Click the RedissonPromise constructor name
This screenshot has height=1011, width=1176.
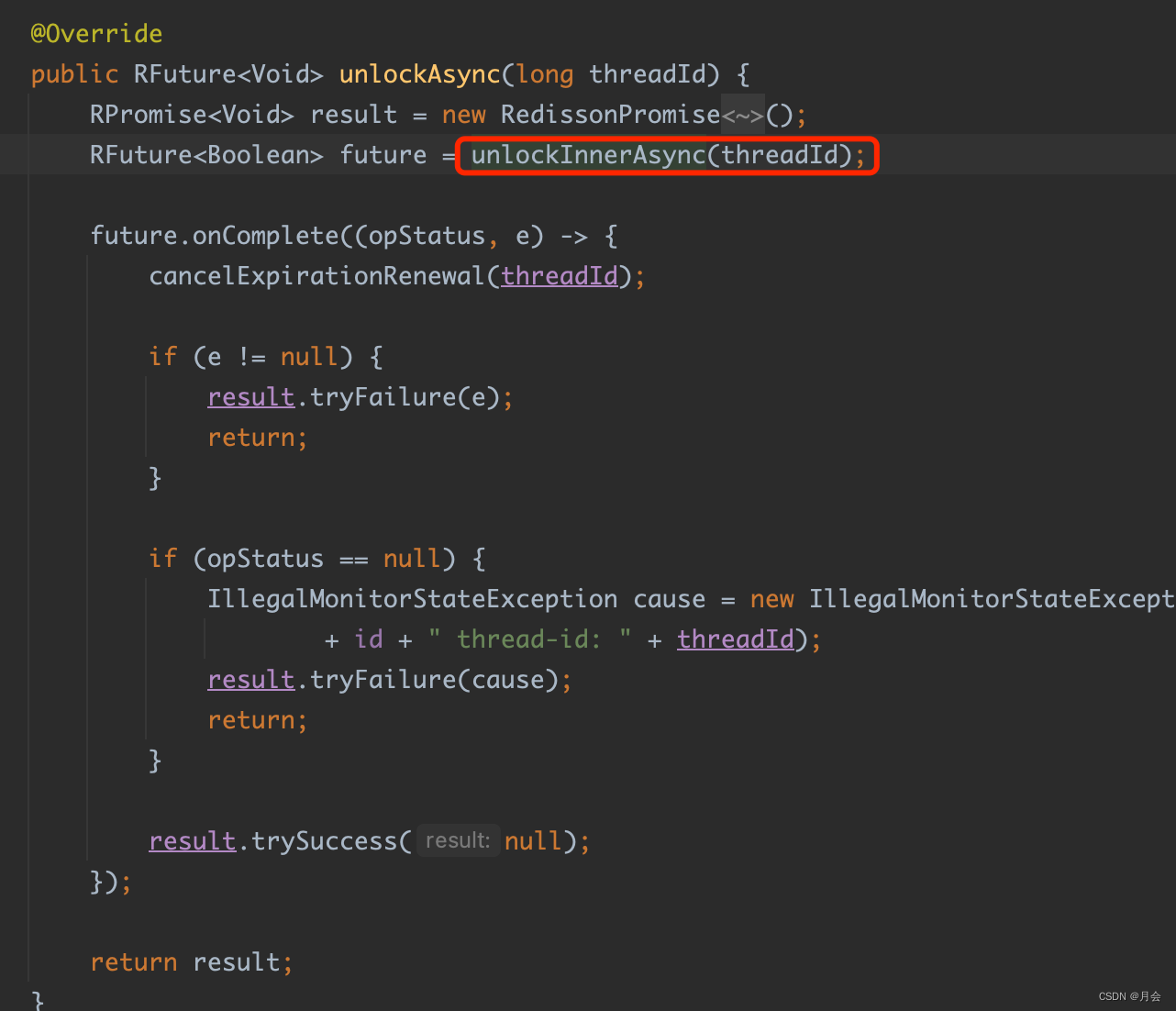click(x=610, y=115)
